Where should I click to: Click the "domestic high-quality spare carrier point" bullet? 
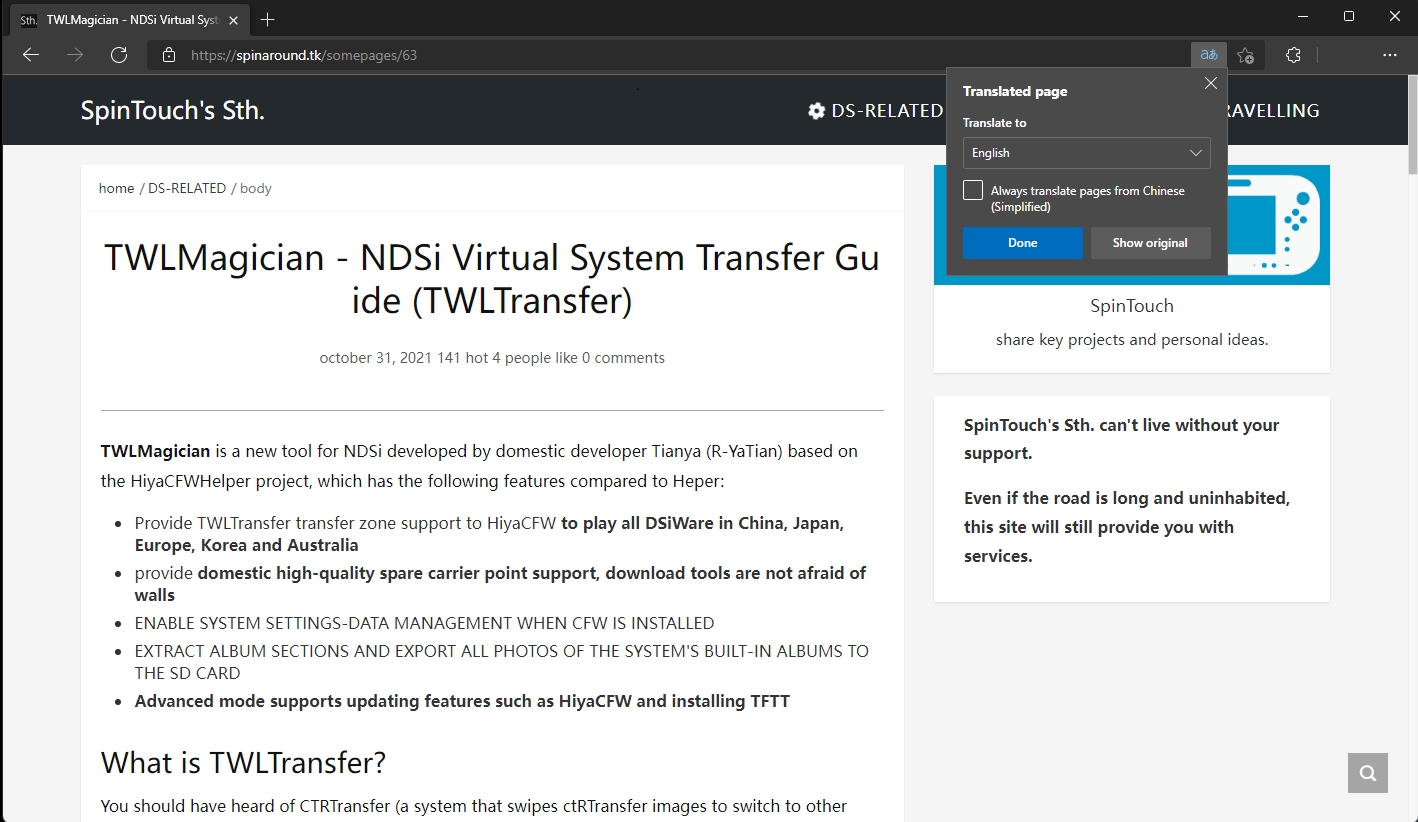pyautogui.click(x=500, y=584)
